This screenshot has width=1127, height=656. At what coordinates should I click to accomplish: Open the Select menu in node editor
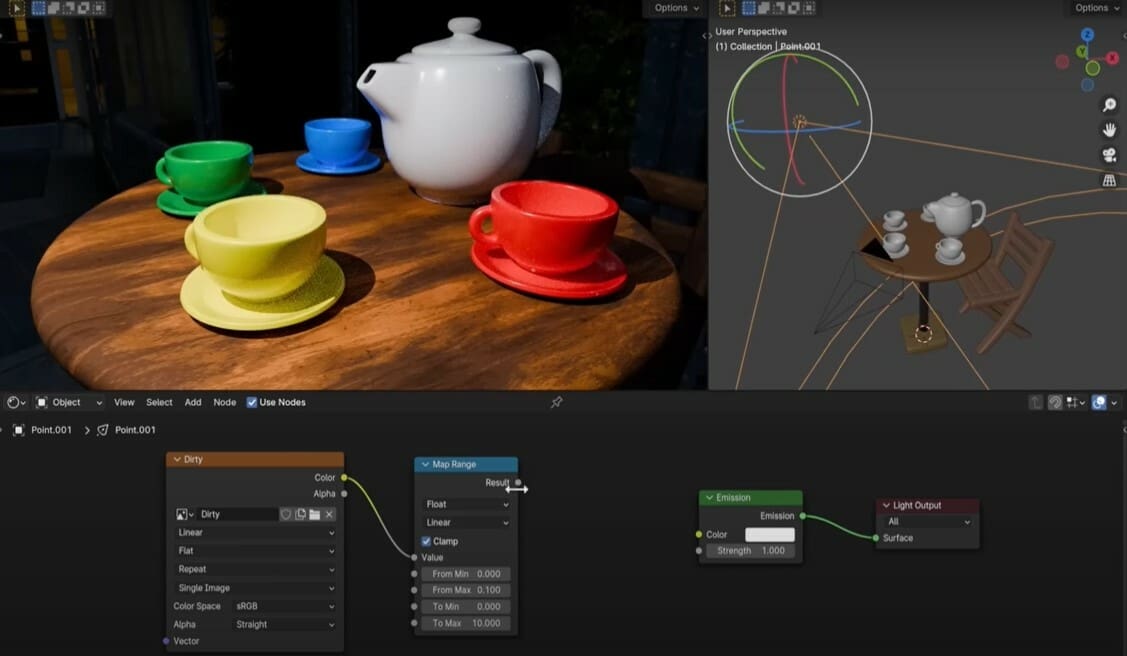coord(159,402)
